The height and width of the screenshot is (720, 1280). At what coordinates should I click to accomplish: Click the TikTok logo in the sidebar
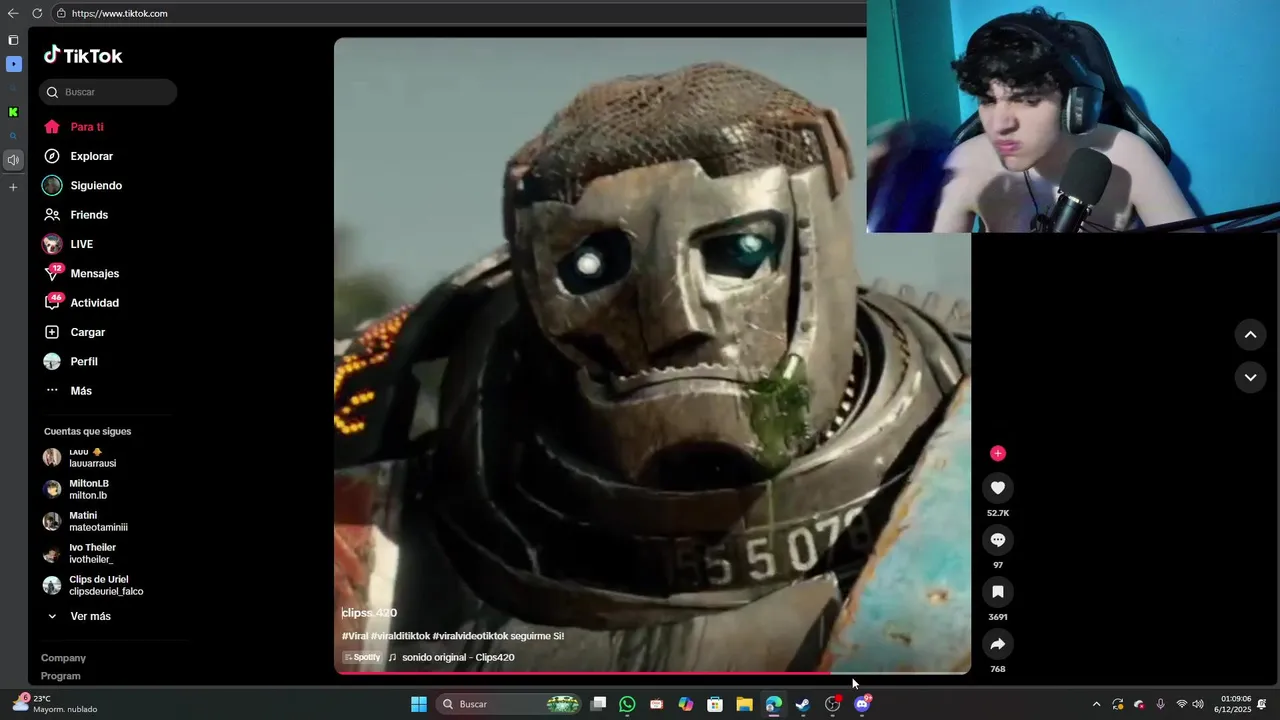pos(83,56)
